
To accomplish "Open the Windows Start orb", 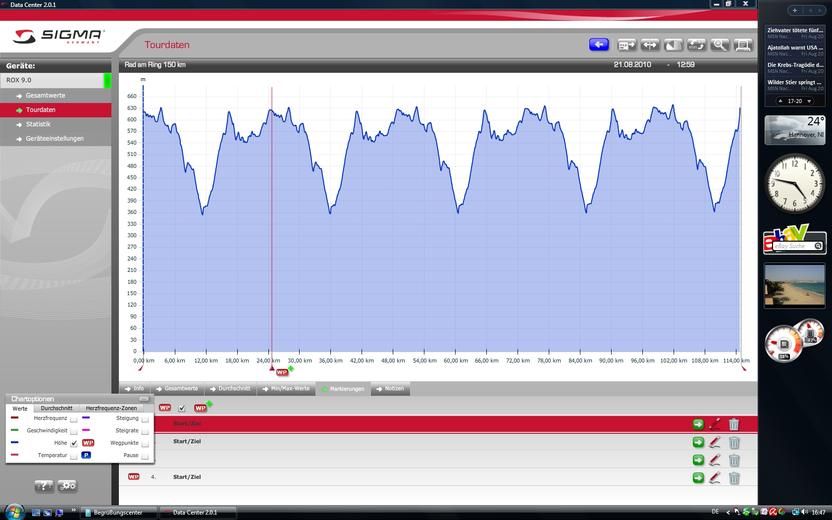I will click(x=13, y=512).
